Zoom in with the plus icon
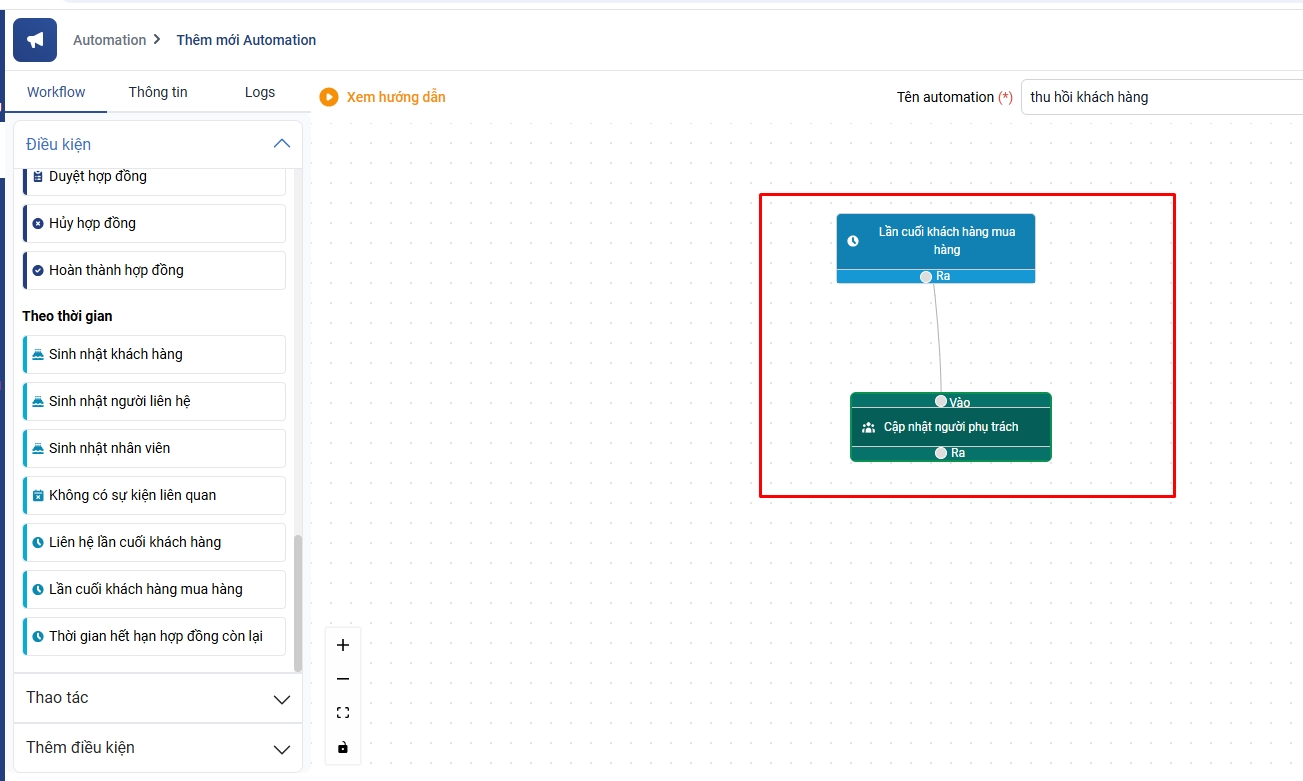Screen dimensions: 1303x781 [x=343, y=645]
